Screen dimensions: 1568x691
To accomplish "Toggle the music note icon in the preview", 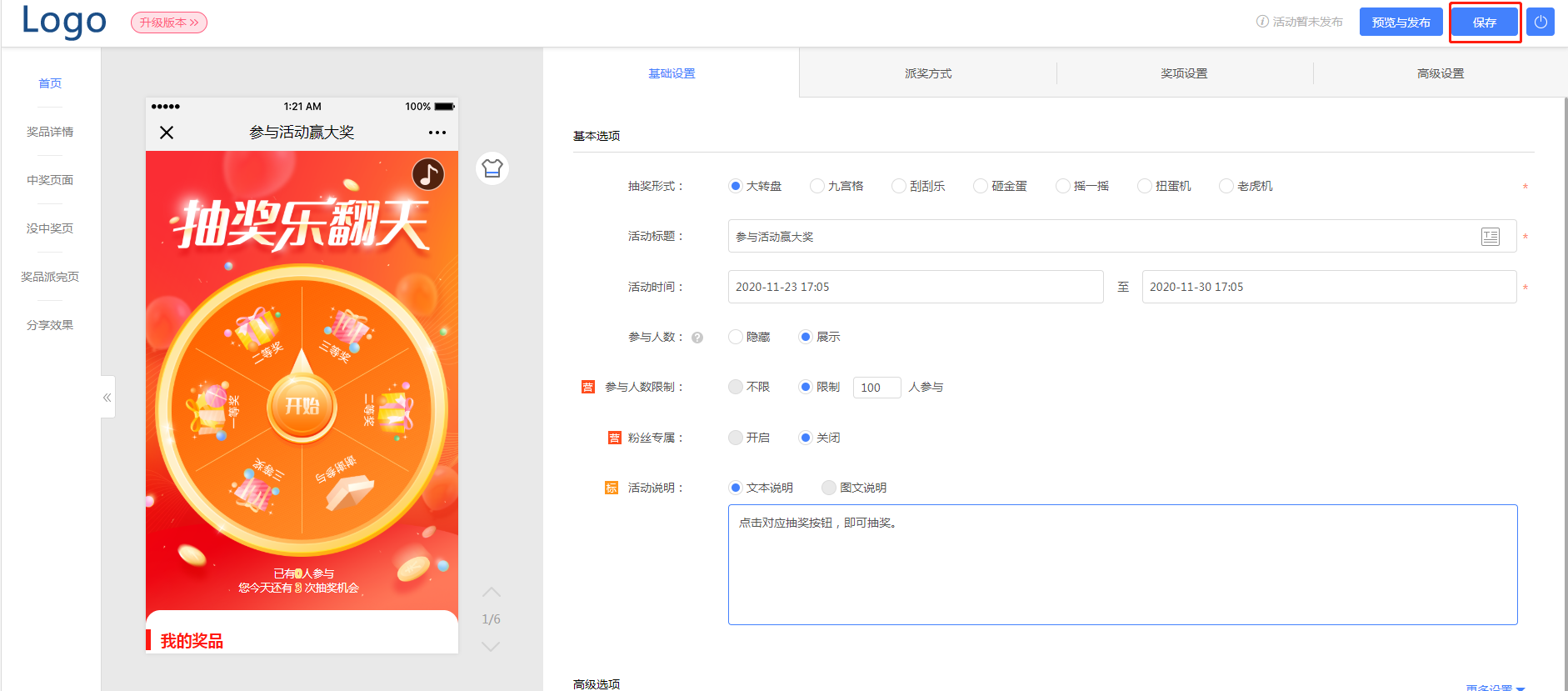I will pos(428,174).
